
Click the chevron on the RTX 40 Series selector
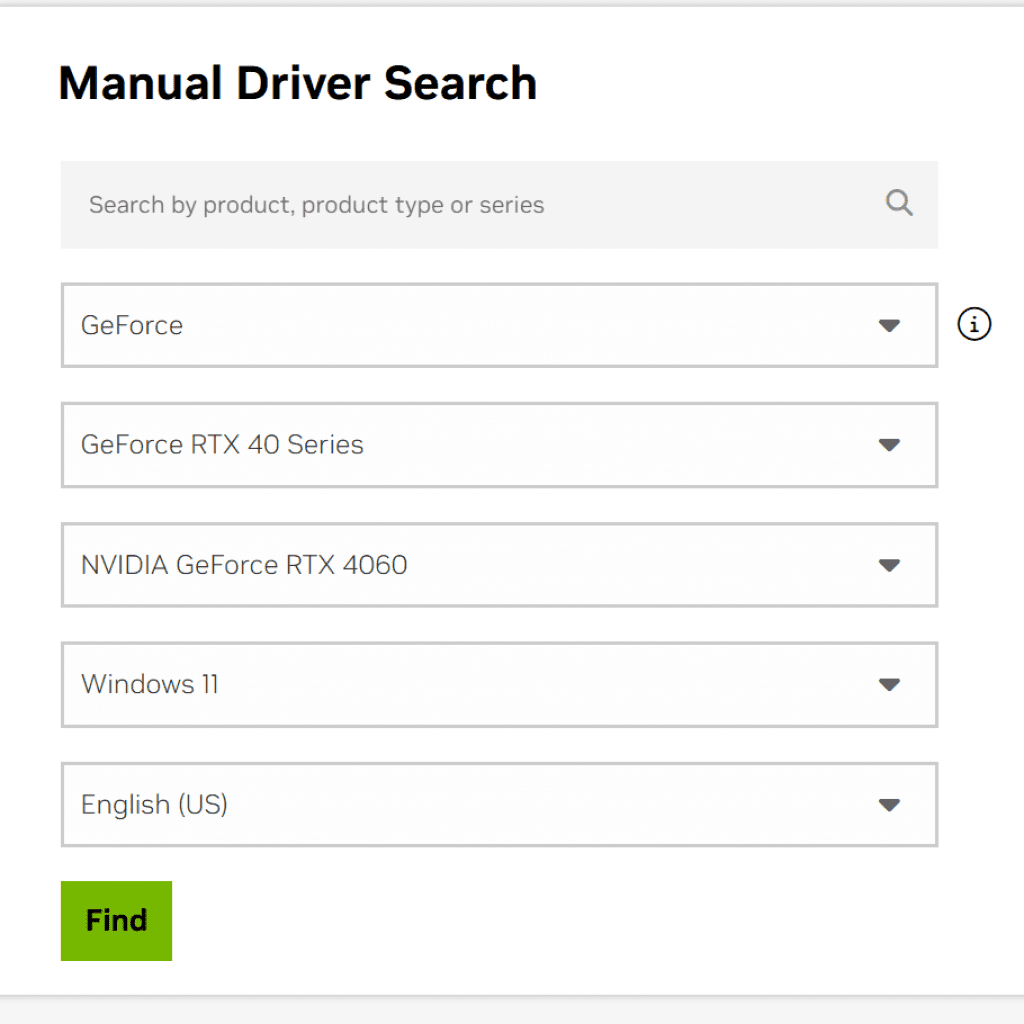click(x=889, y=445)
